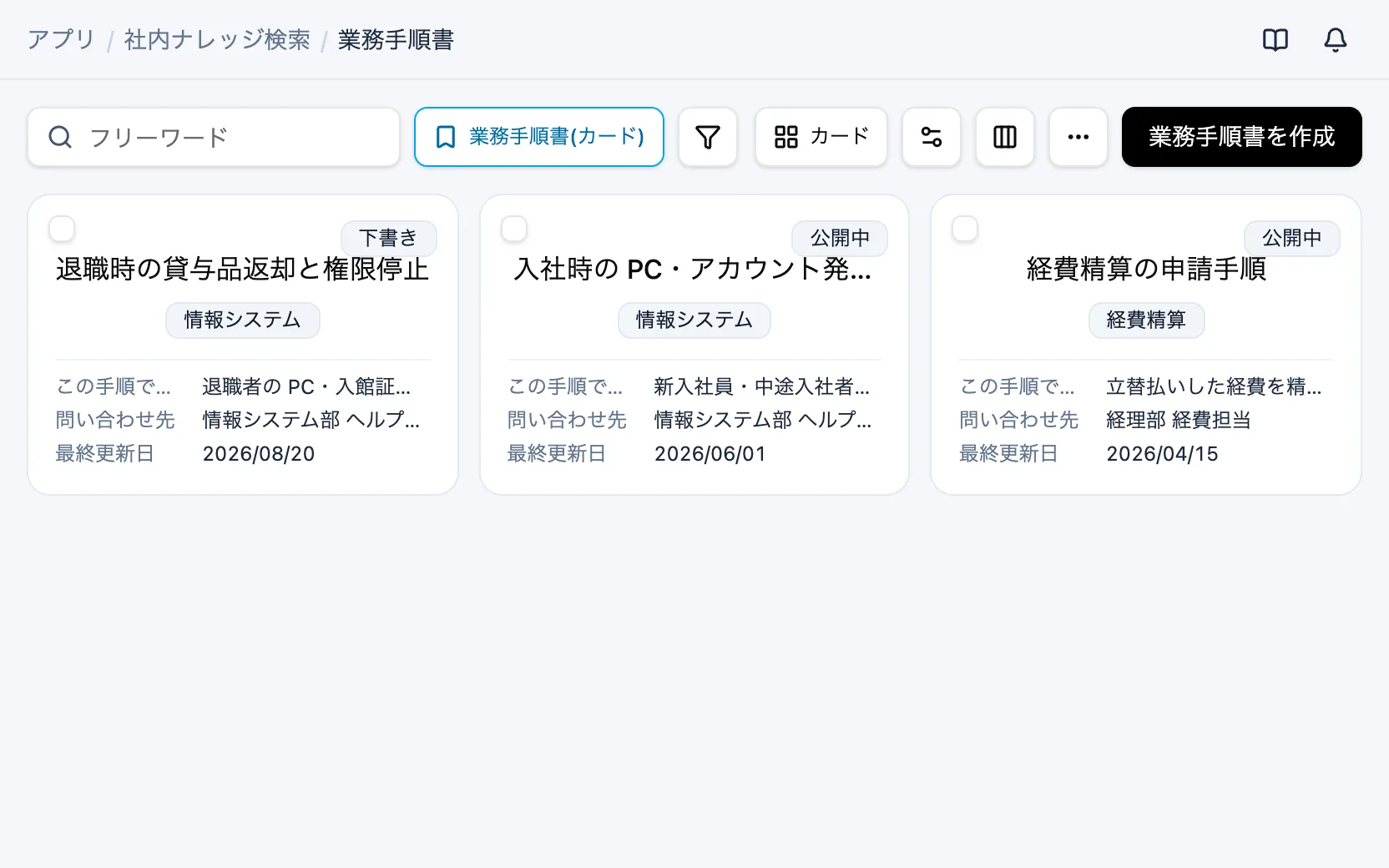Select the 経費精算の申請手順 card checkbox
This screenshot has width=1389, height=868.
pyautogui.click(x=965, y=229)
